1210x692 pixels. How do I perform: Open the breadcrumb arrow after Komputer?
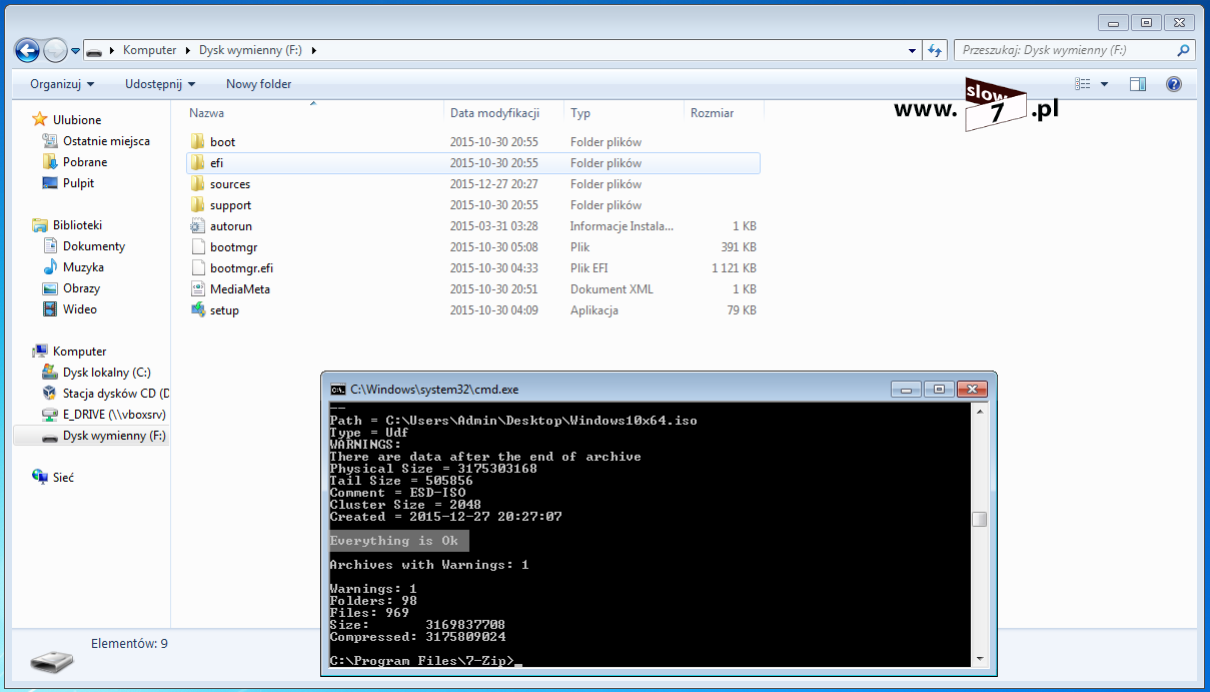click(188, 50)
